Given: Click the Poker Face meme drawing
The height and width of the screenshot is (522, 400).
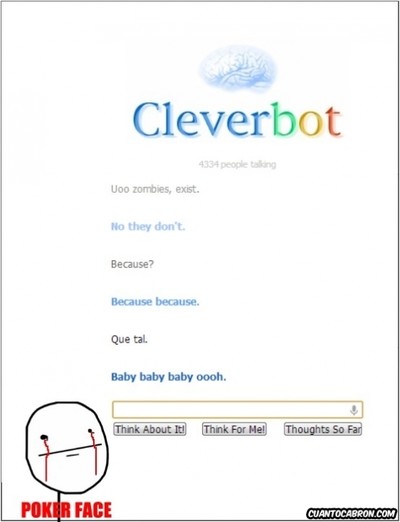Looking at the screenshot, I should point(67,457).
